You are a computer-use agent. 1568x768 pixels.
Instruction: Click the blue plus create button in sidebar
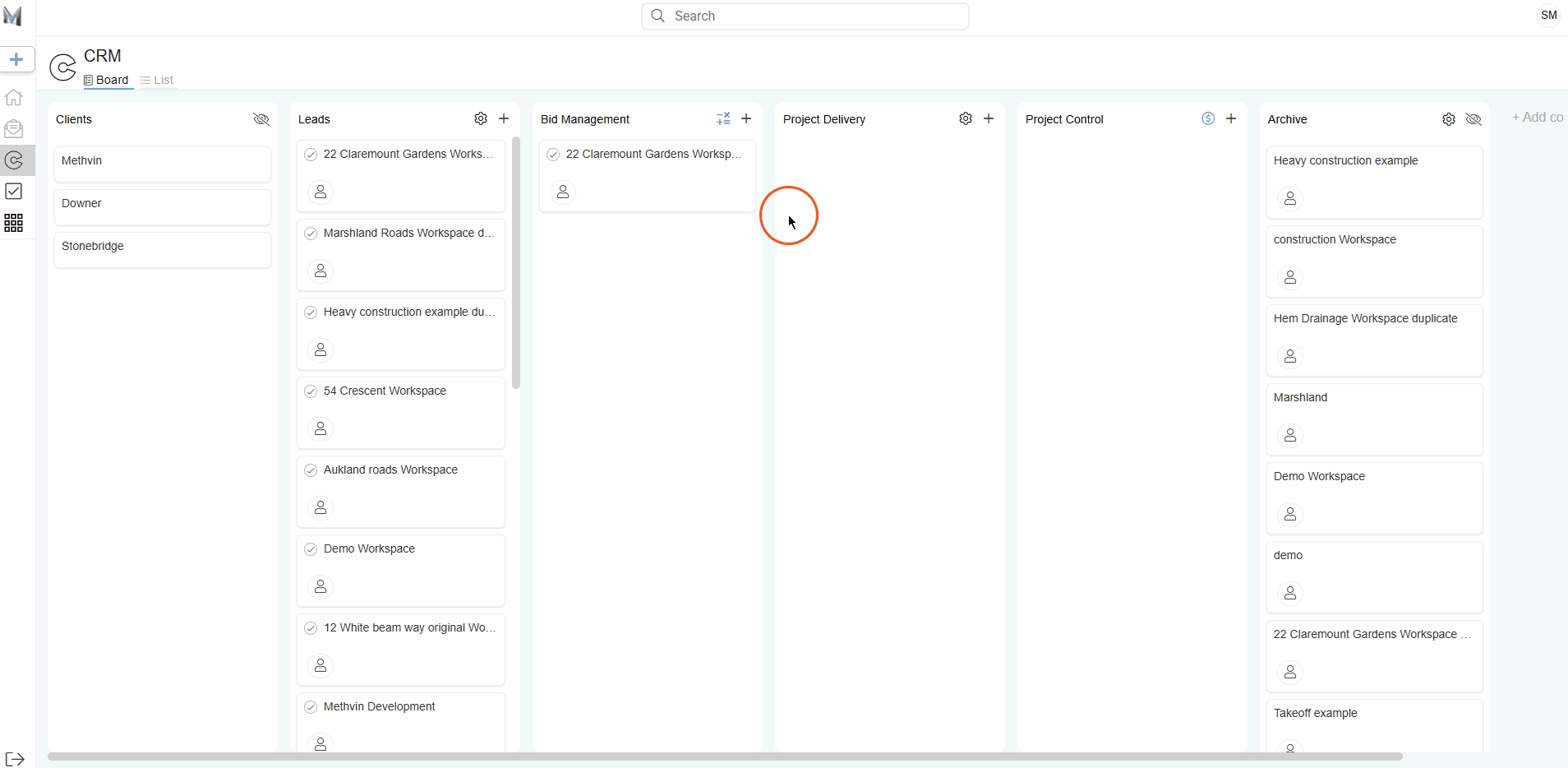click(16, 59)
